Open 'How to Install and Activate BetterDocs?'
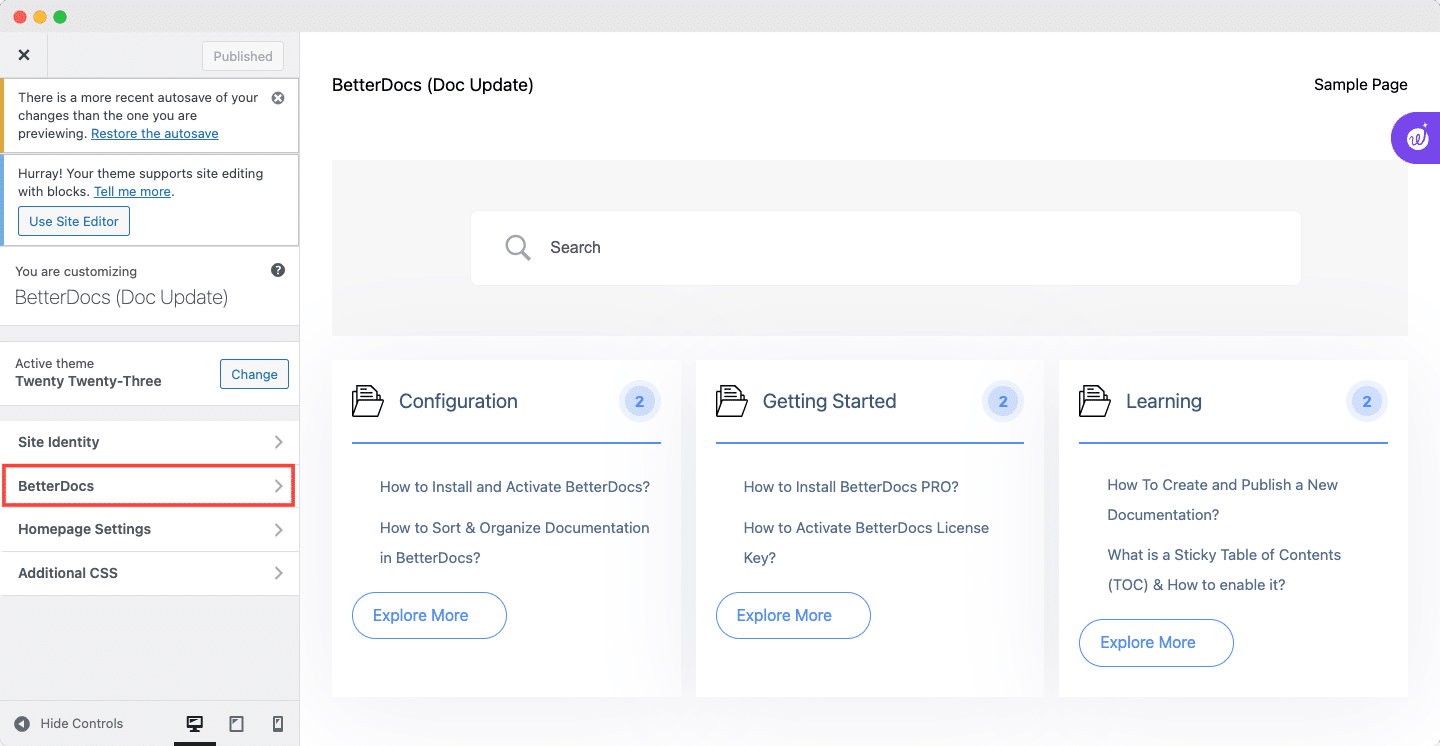 point(515,487)
